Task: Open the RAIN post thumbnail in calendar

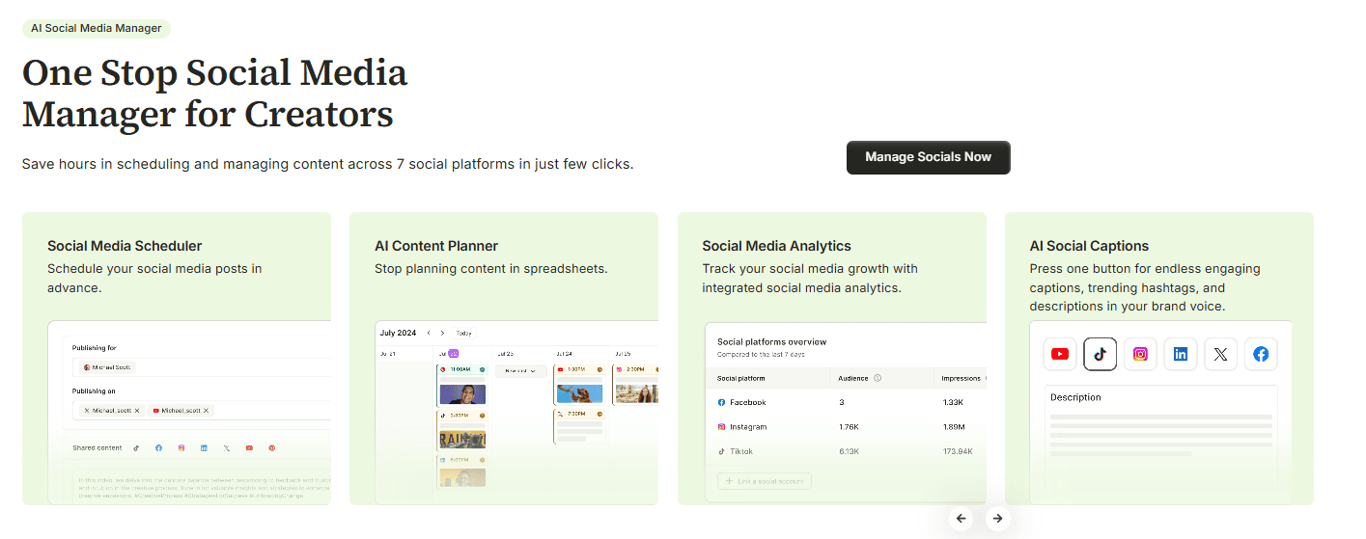Action: [x=462, y=439]
